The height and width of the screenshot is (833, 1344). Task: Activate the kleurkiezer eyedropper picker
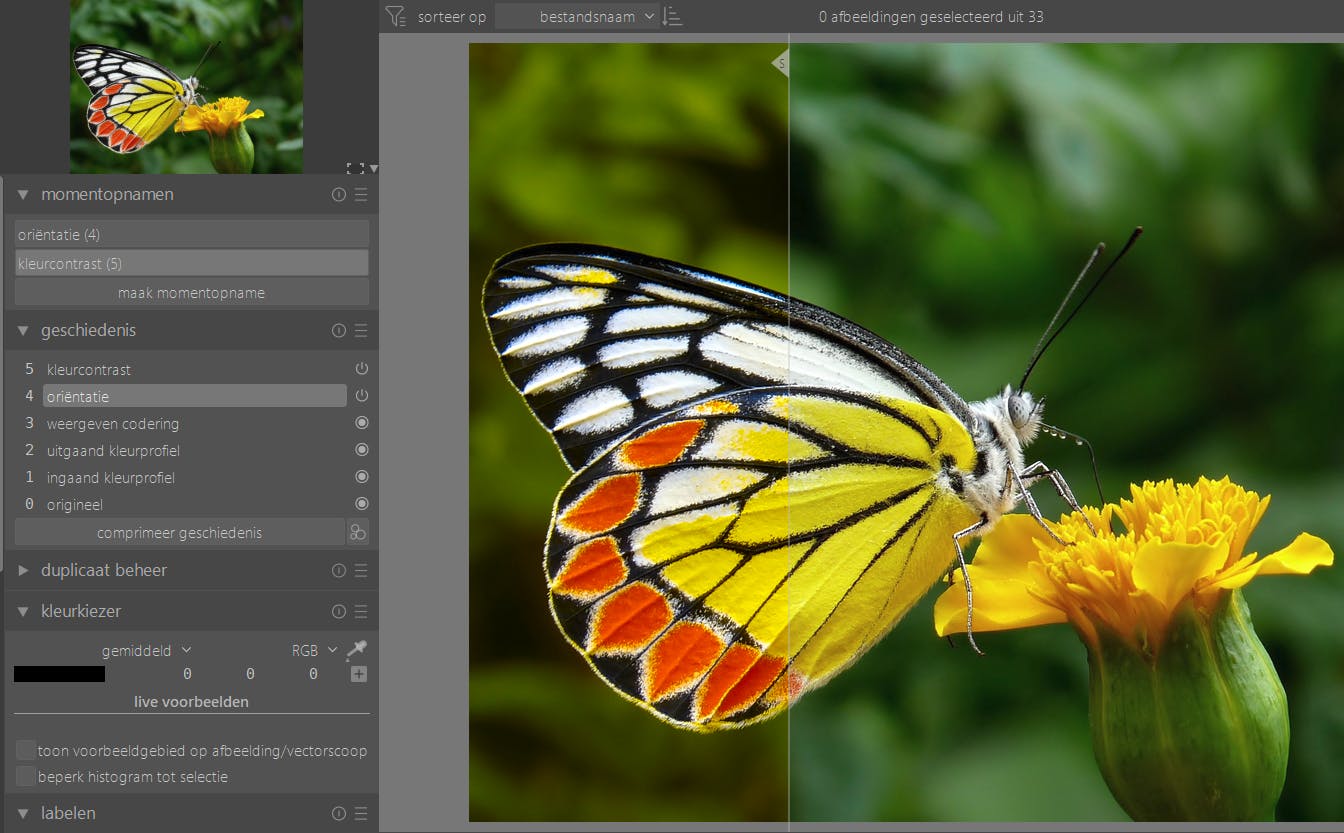click(x=357, y=650)
